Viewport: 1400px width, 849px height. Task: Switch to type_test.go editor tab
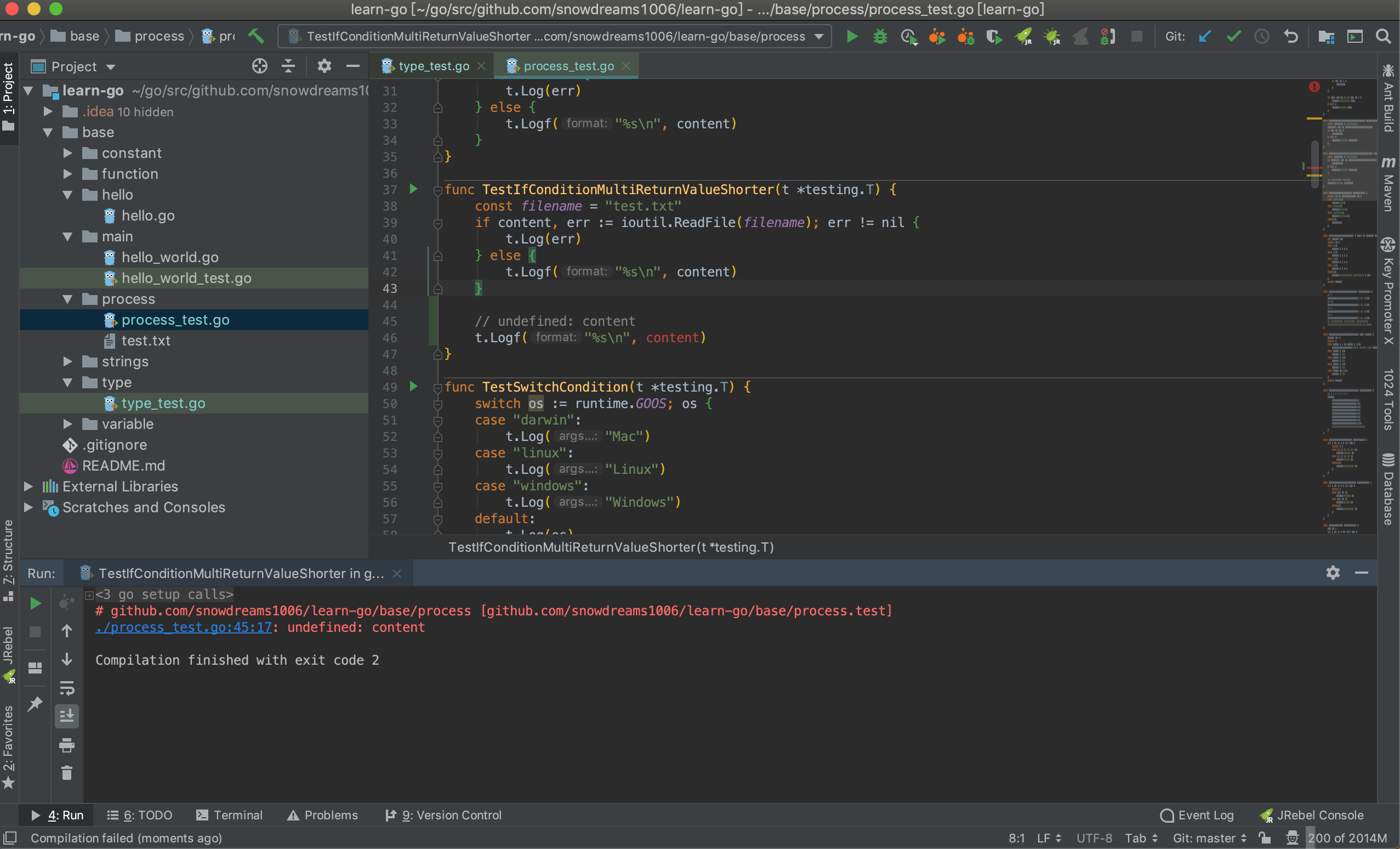click(434, 66)
